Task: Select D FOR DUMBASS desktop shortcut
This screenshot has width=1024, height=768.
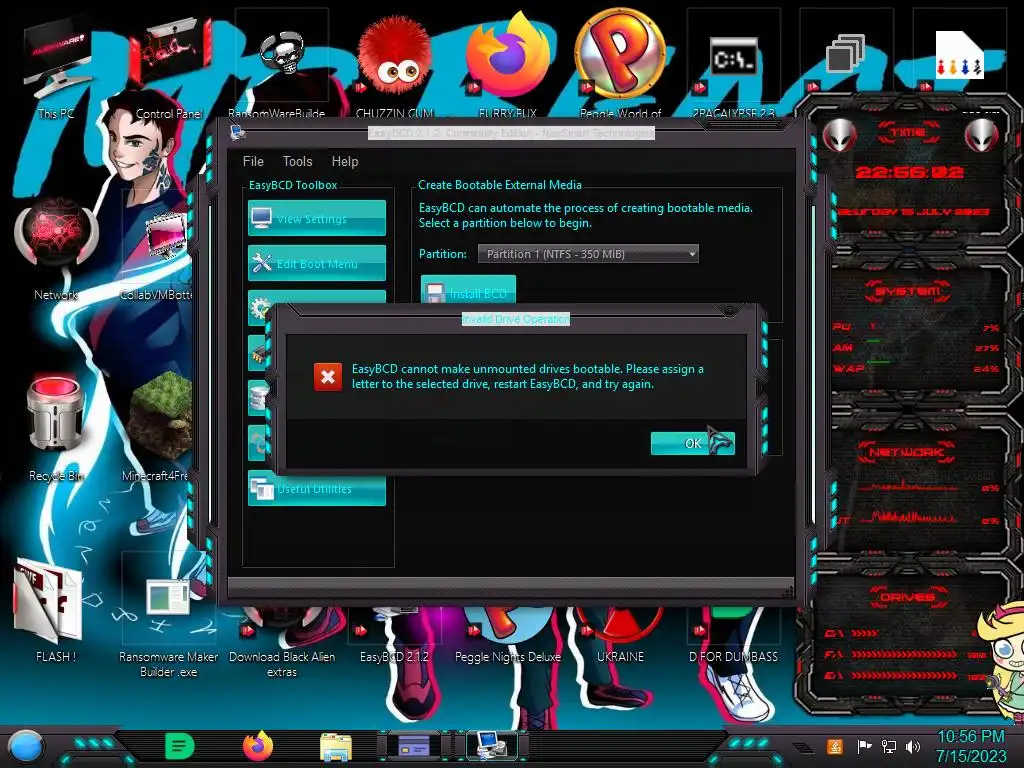Action: pos(733,637)
